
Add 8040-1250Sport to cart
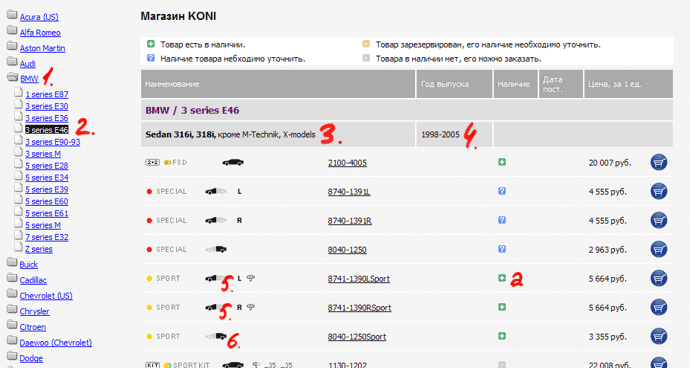[x=658, y=337]
